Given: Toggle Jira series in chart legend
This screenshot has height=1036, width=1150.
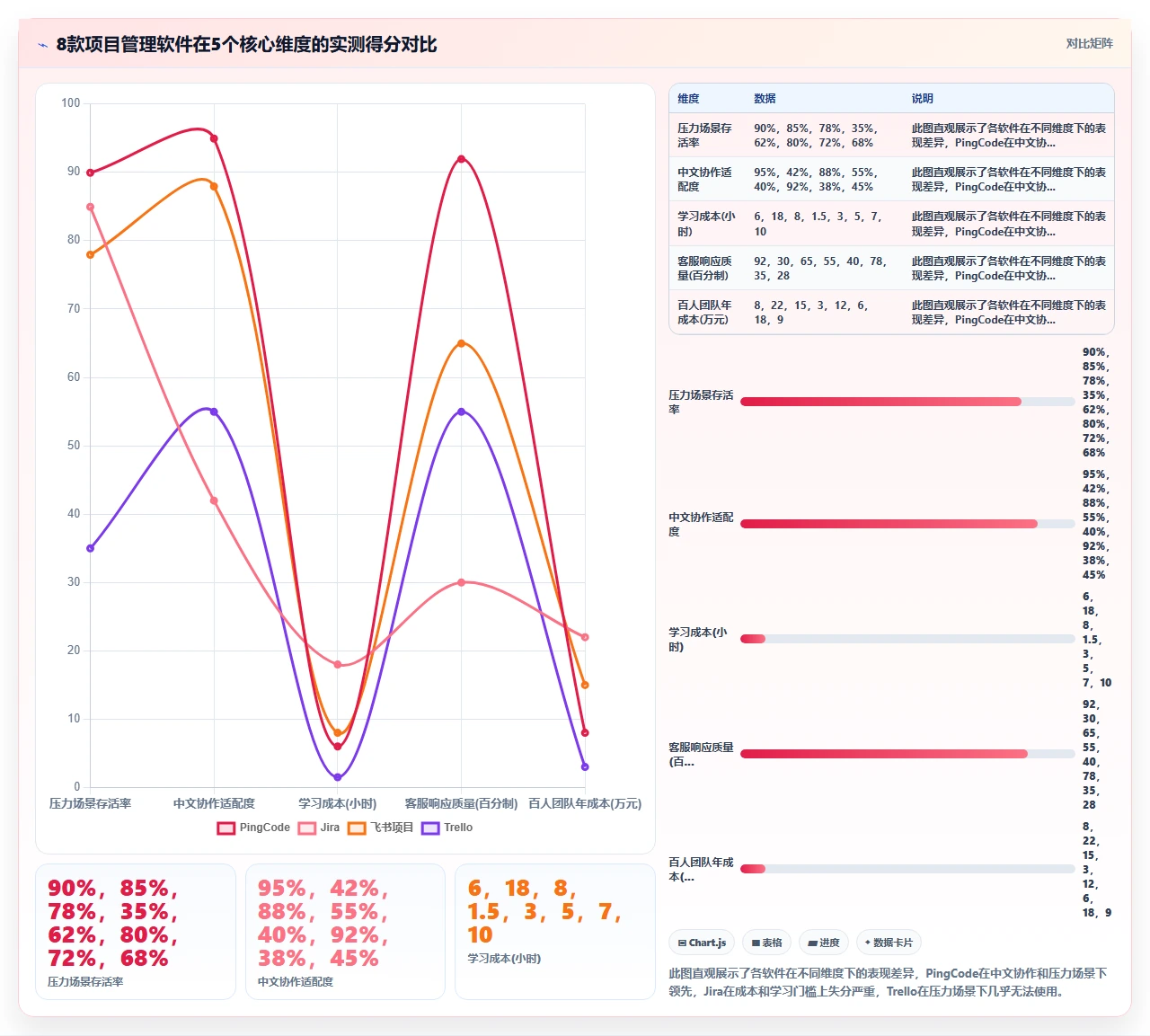Looking at the screenshot, I should click(x=307, y=828).
